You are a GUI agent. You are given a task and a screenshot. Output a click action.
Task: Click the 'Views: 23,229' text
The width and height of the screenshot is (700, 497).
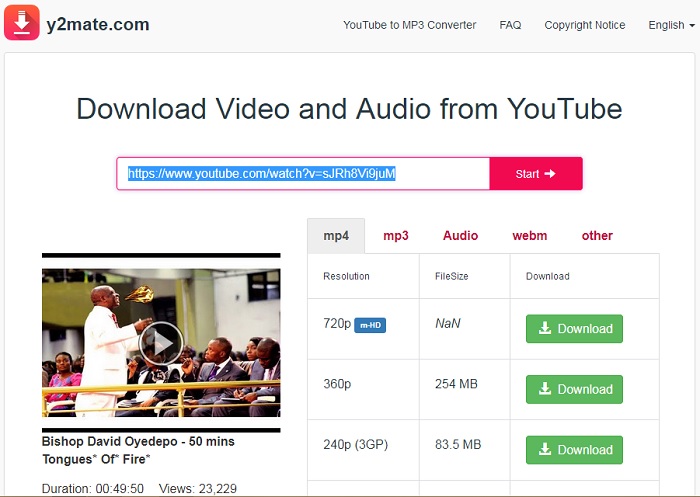[198, 489]
